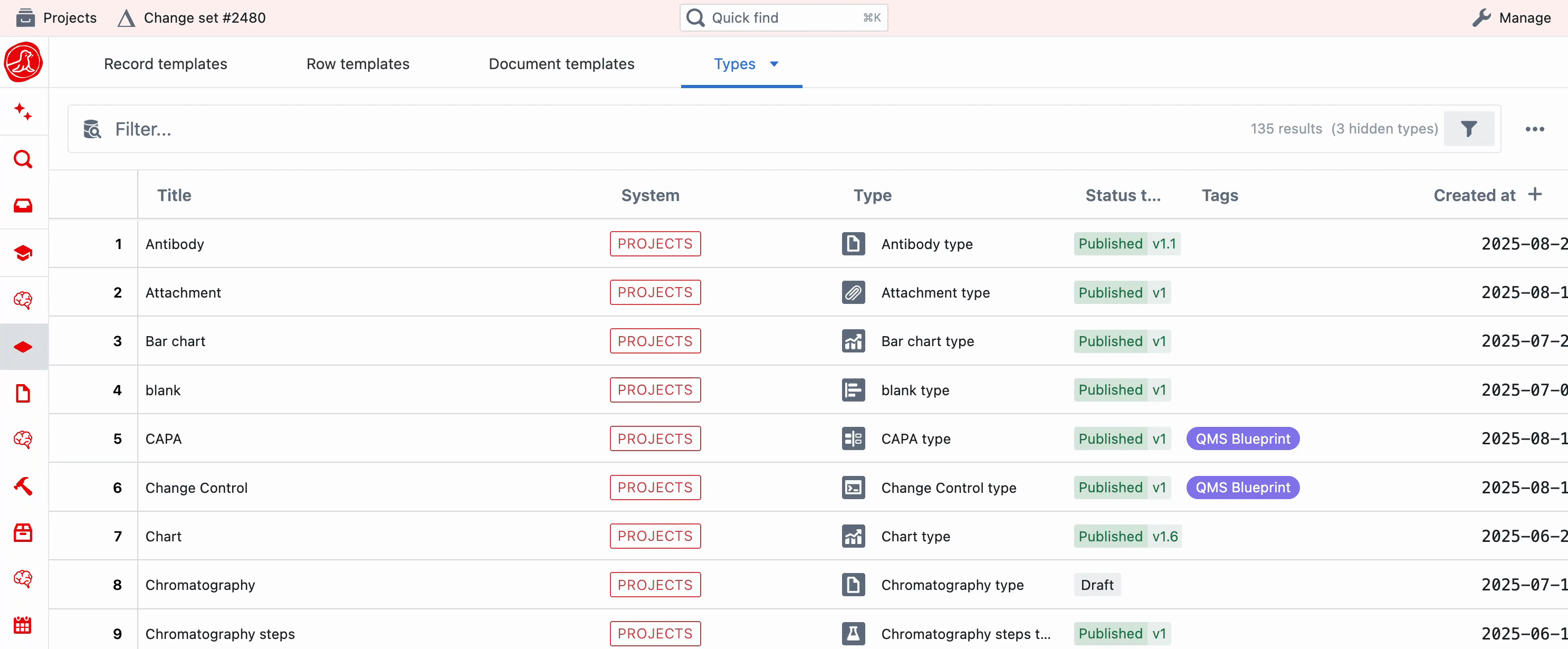Select the search icon in the sidebar

23,159
